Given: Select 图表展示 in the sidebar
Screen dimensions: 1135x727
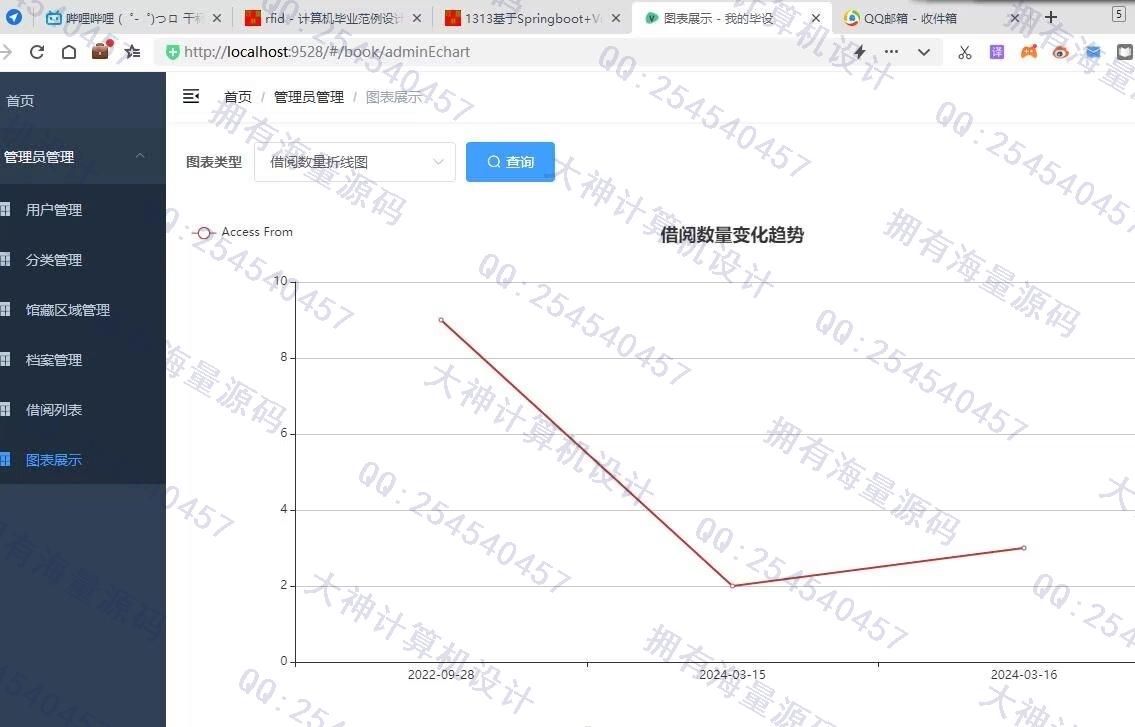Looking at the screenshot, I should click(83, 460).
